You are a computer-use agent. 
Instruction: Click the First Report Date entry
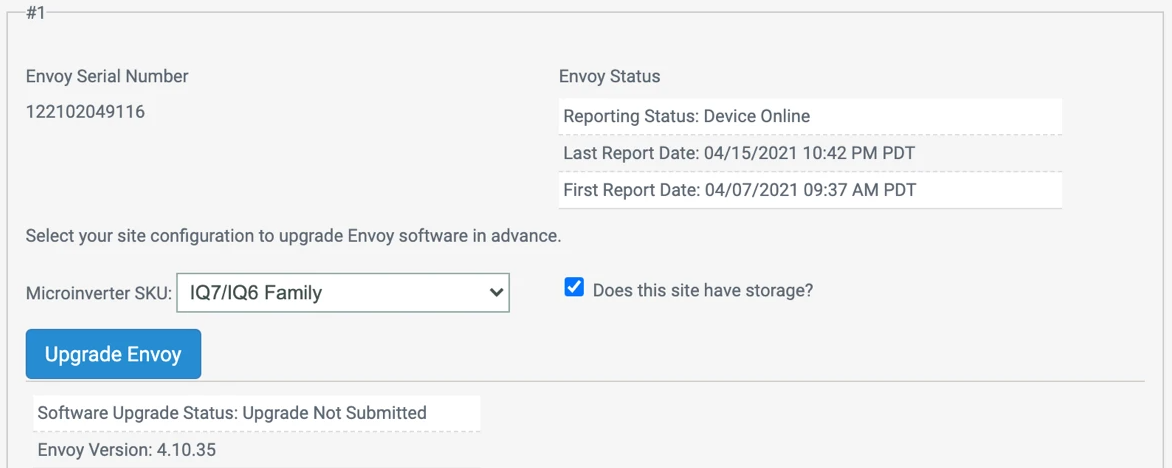810,190
